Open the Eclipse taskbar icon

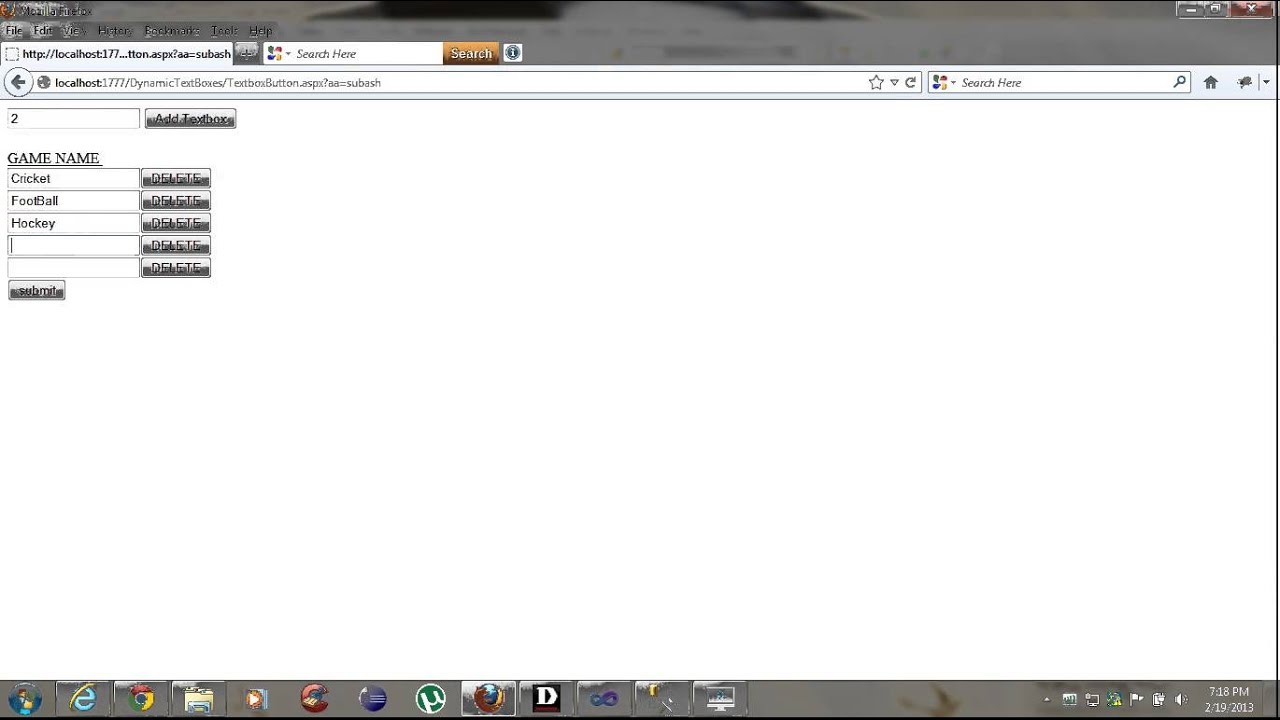coord(373,698)
